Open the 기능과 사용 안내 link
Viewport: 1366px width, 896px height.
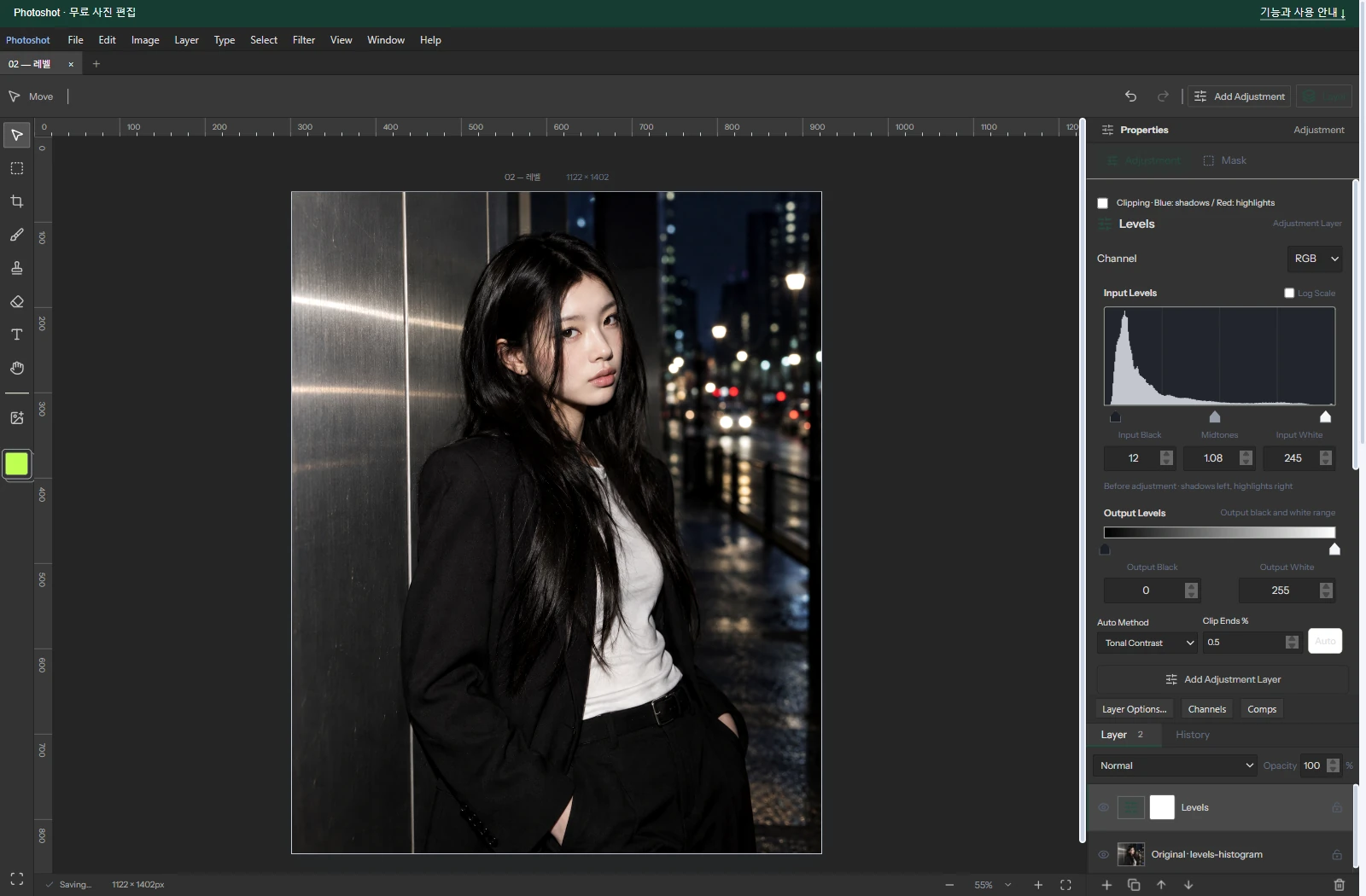pos(1303,12)
